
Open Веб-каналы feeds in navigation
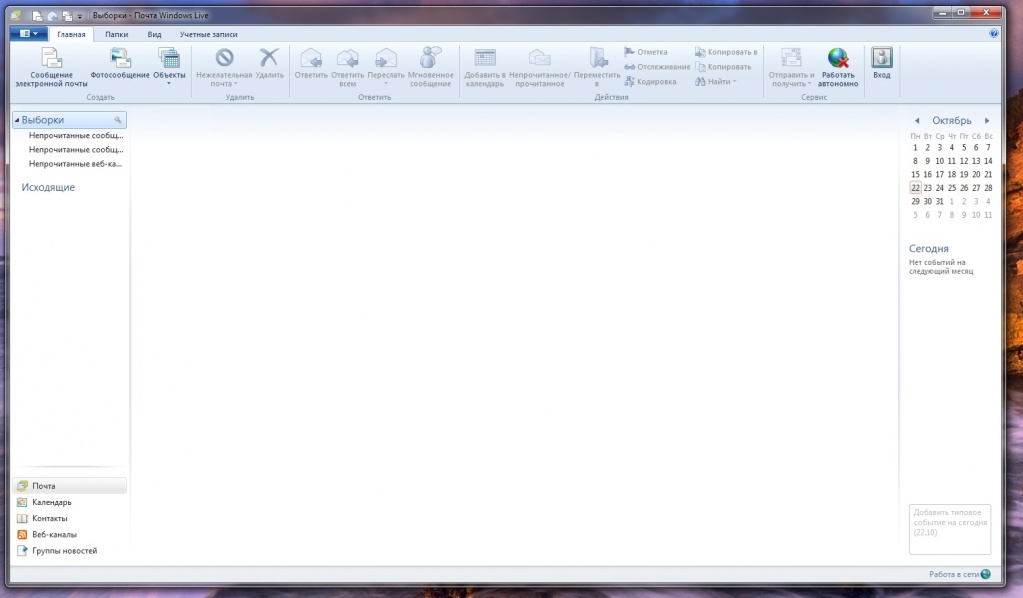click(53, 534)
